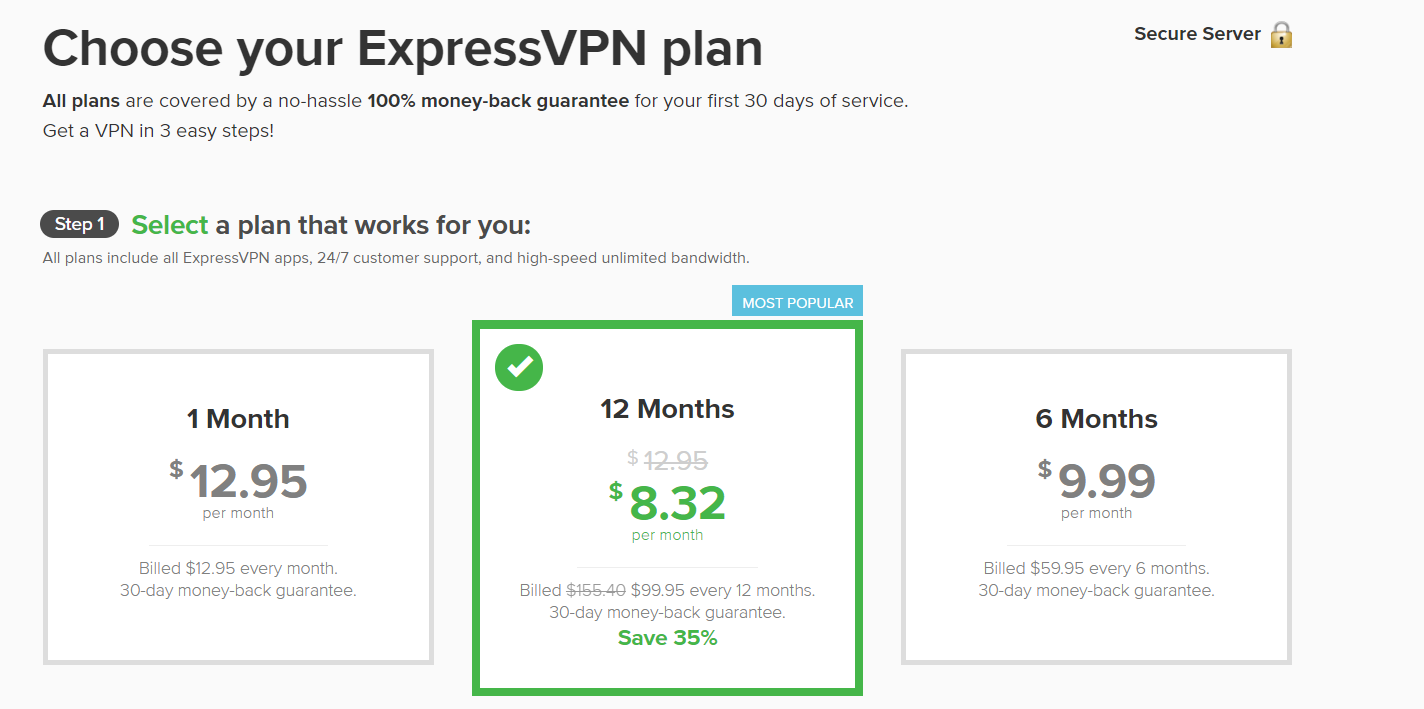Select the 1 Month plan card

tap(238, 506)
